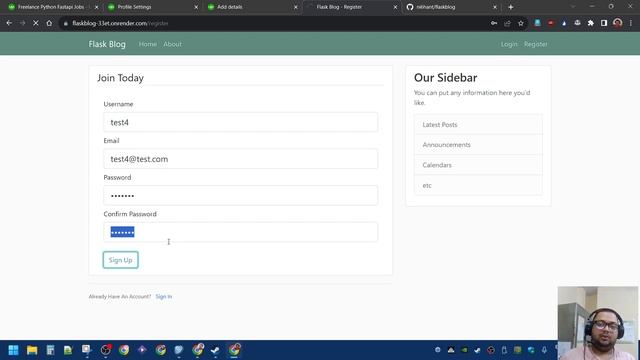Submit the form with Sign Up
This screenshot has width=640, height=360.
tap(120, 260)
